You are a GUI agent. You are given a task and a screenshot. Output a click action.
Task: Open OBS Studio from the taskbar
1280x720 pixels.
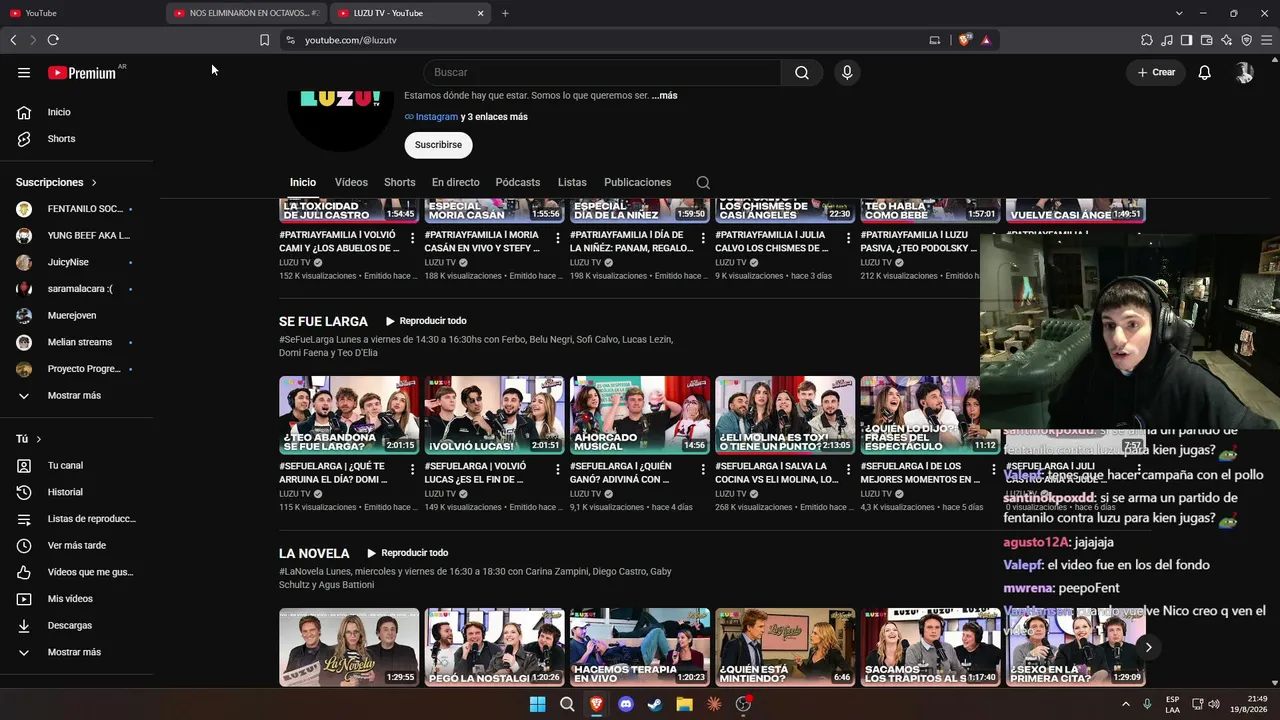tap(743, 704)
